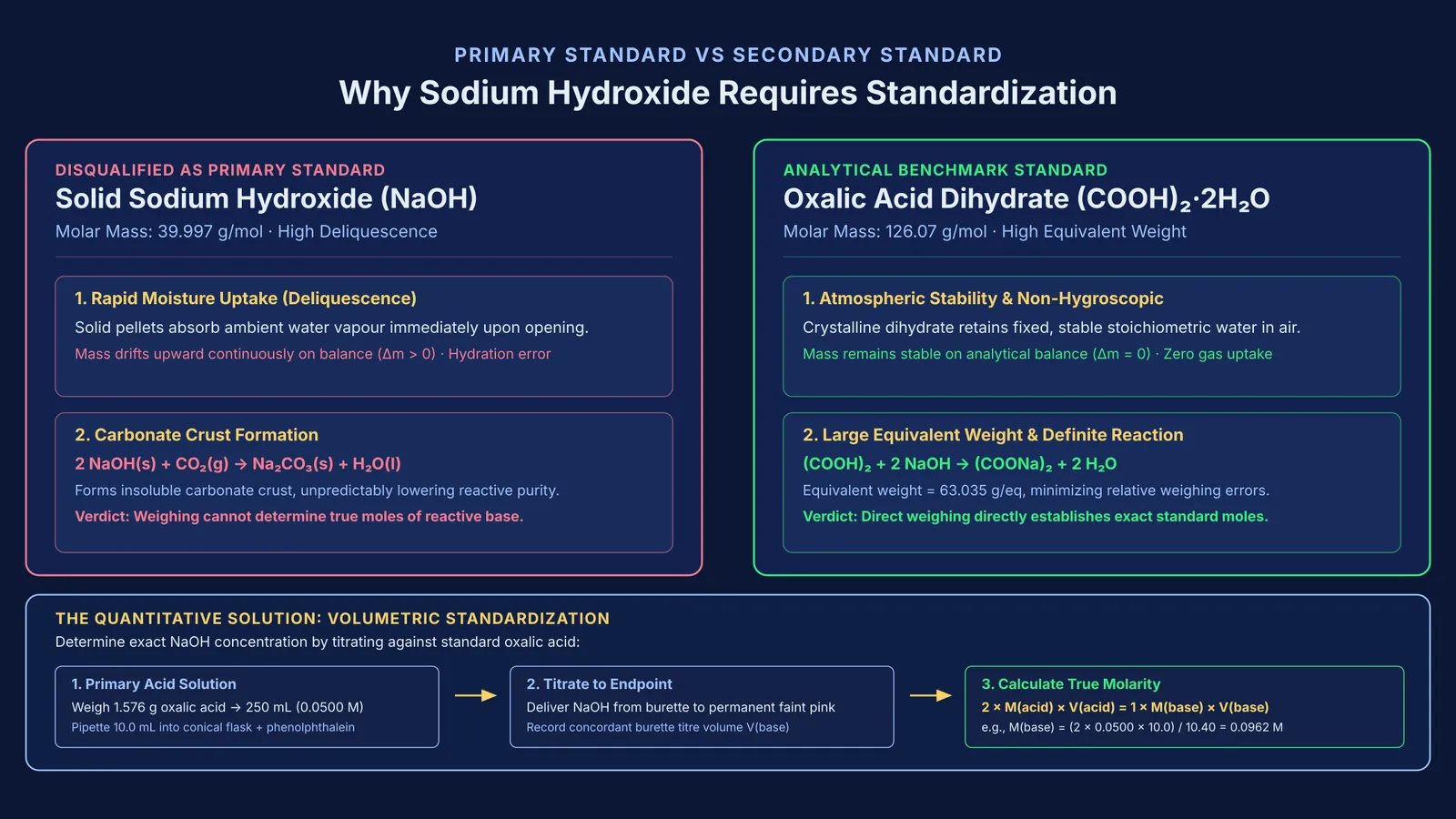Click 'Weigh 1.576 g oxalic acid' line
Image resolution: width=1456 pixels, height=819 pixels.
tap(217, 707)
